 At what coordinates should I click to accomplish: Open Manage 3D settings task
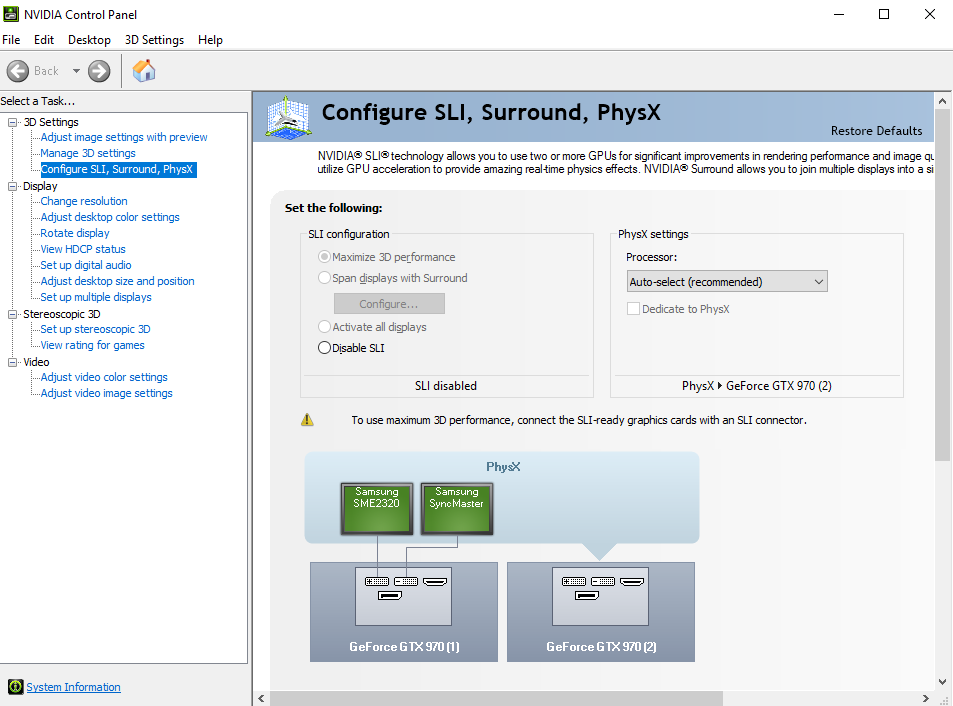point(88,153)
